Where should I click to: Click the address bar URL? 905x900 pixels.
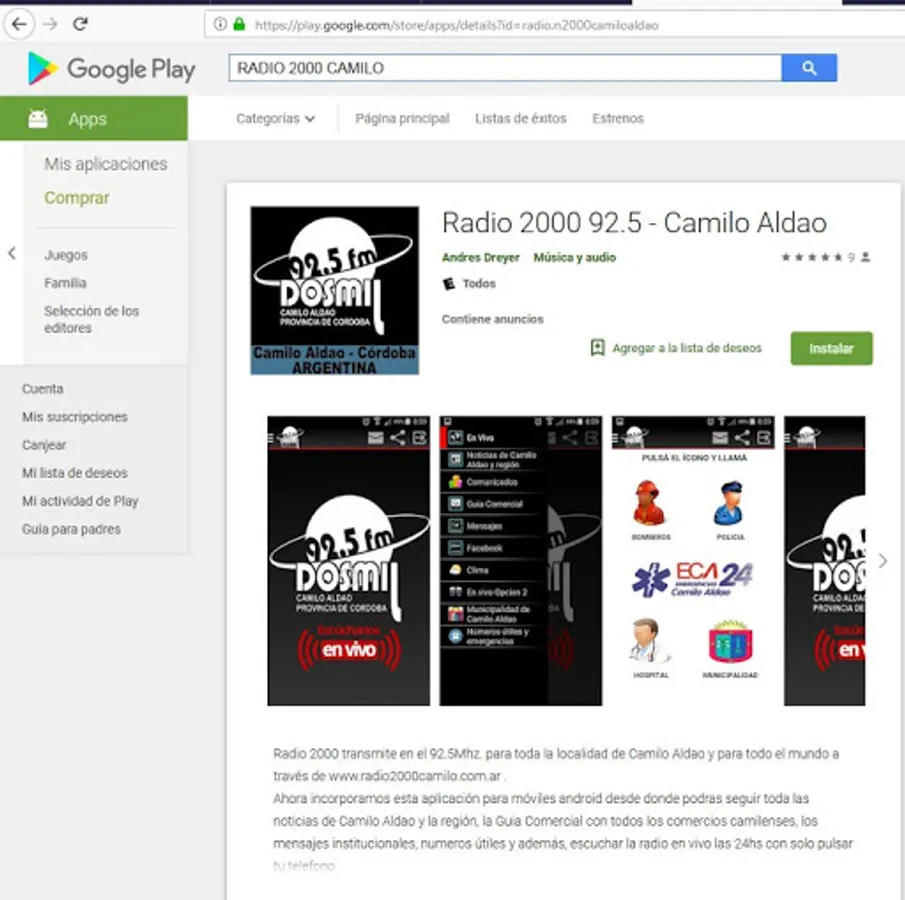(x=456, y=25)
